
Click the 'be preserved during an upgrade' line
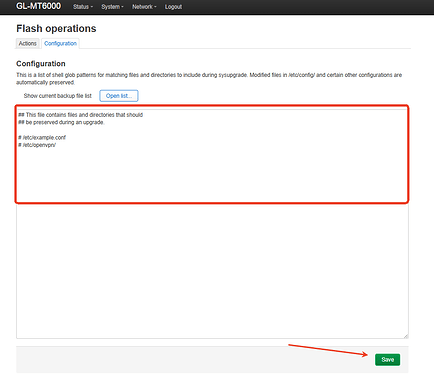point(61,122)
